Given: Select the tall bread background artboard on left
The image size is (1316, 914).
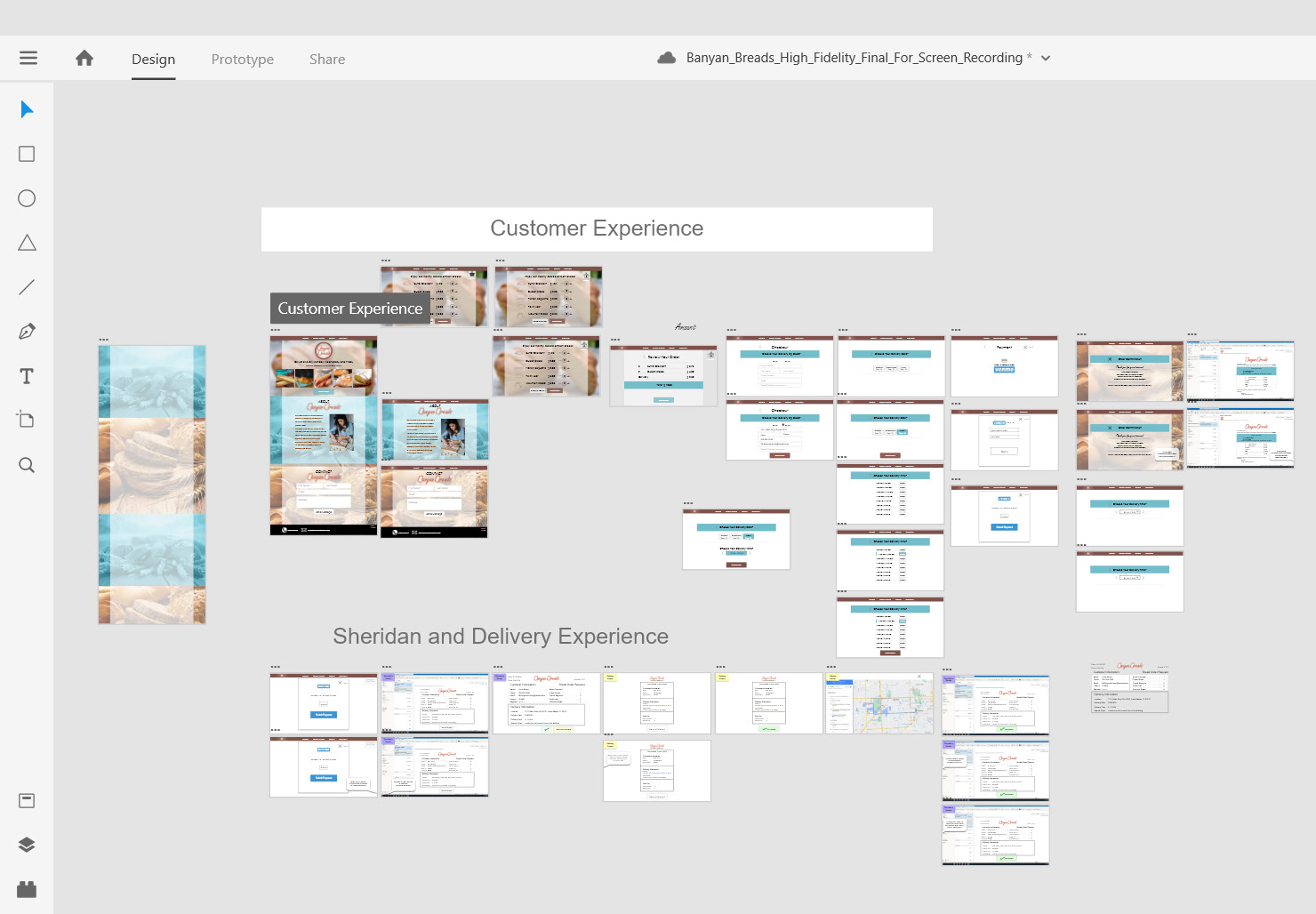Looking at the screenshot, I should click(152, 485).
